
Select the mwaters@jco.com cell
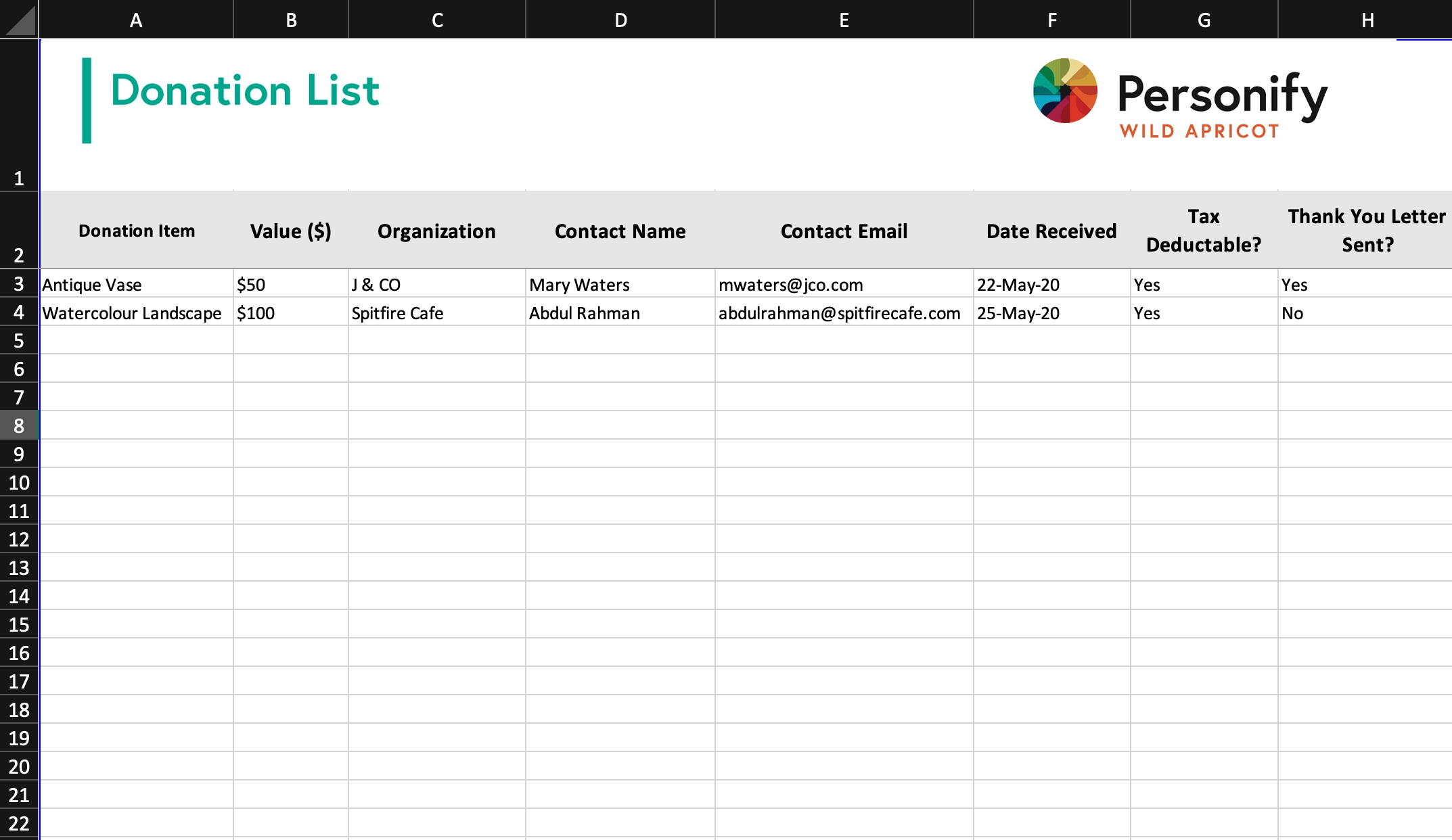844,284
